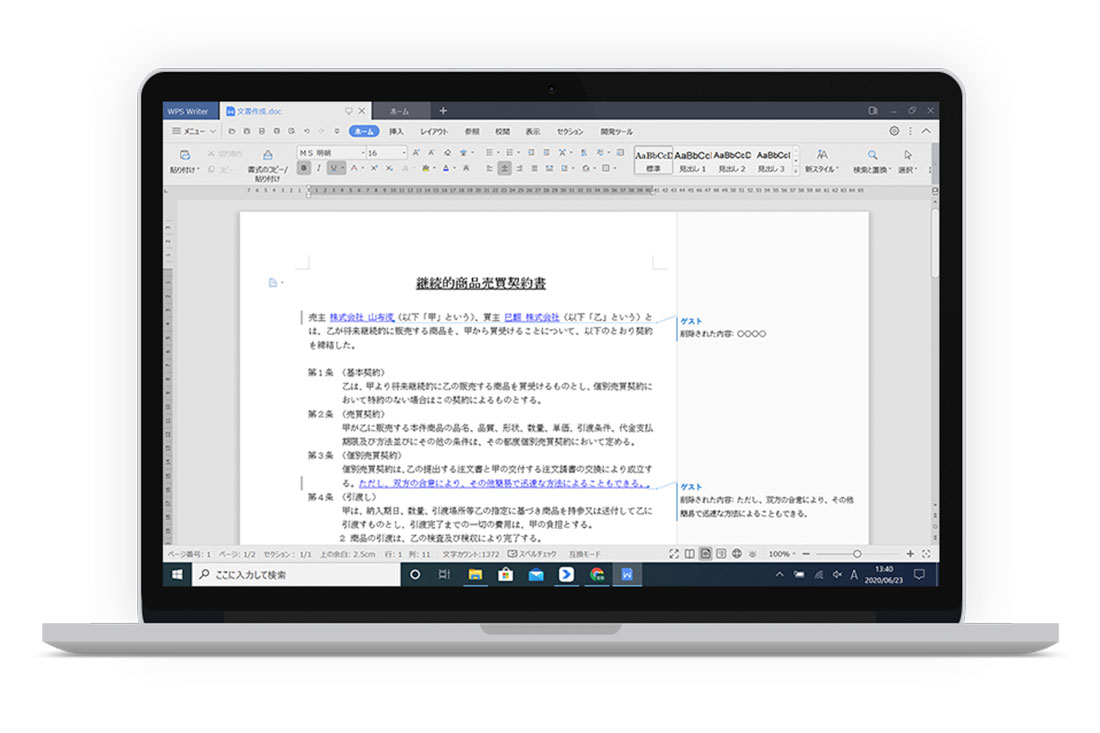Screen dimensions: 1100x733
Task: Open the 開発ツール ribbon tab
Action: tap(617, 132)
